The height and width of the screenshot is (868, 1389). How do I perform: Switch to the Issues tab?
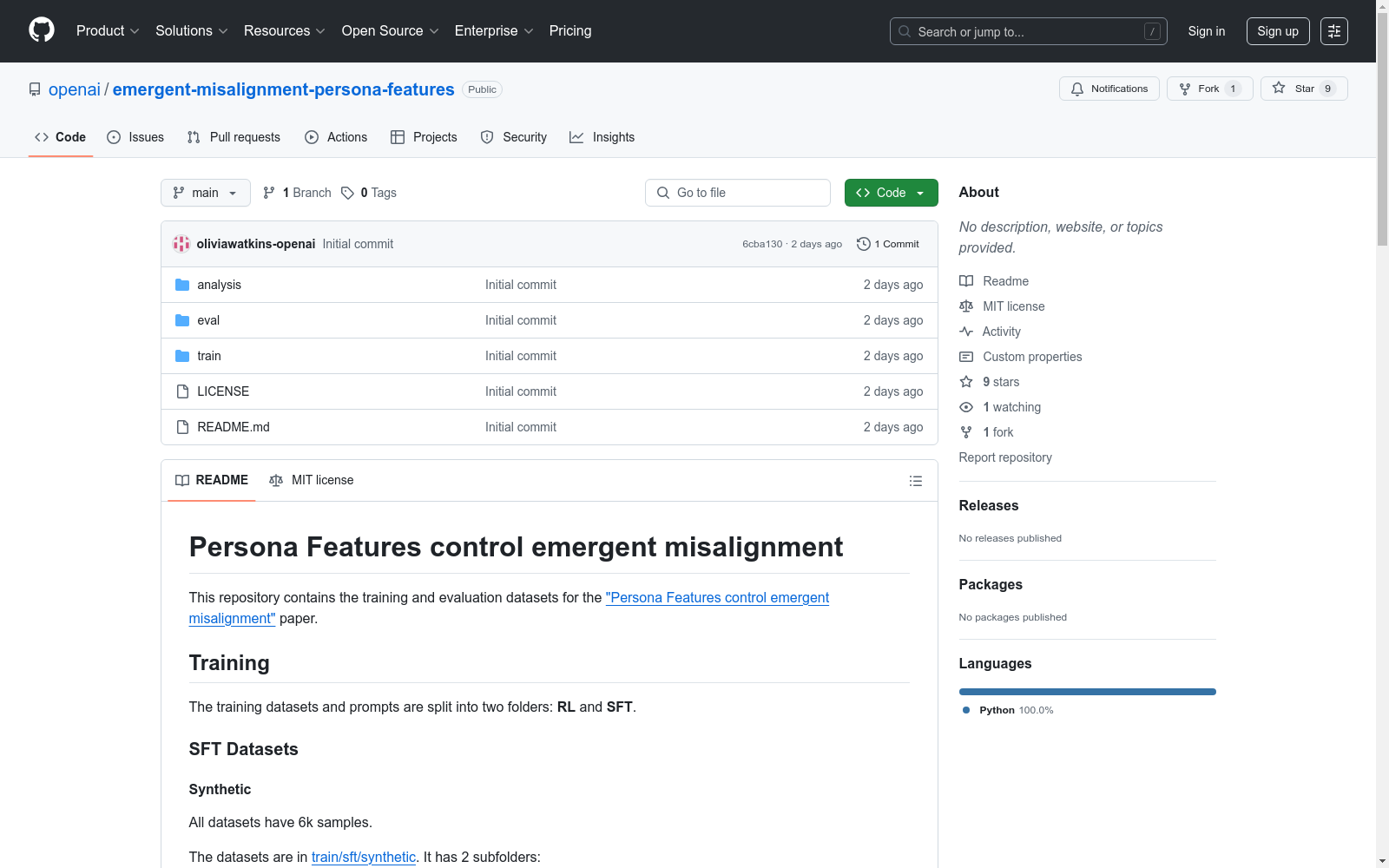[135, 137]
